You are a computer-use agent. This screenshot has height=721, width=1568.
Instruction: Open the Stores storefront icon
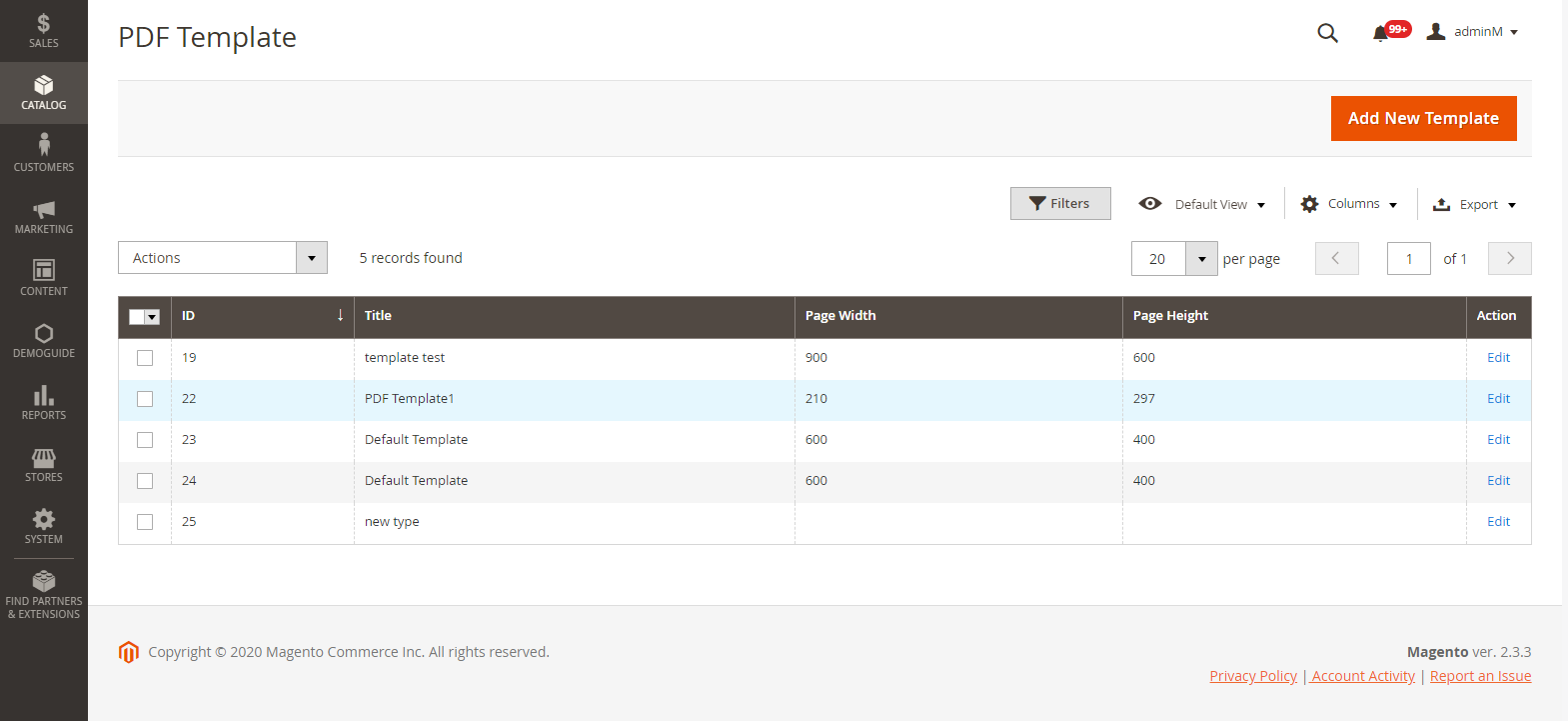[x=43, y=458]
